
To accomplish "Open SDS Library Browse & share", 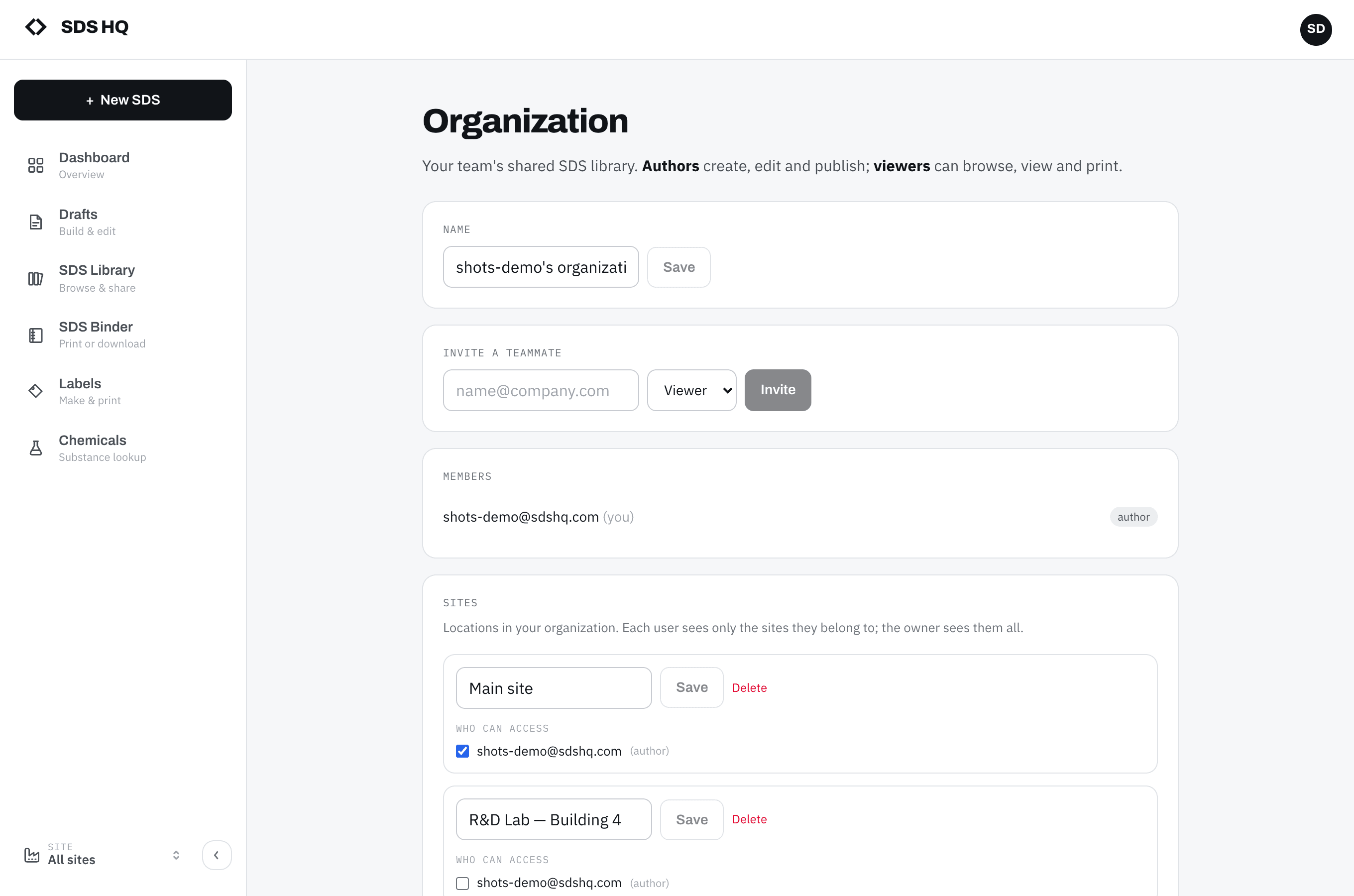I will pos(123,278).
